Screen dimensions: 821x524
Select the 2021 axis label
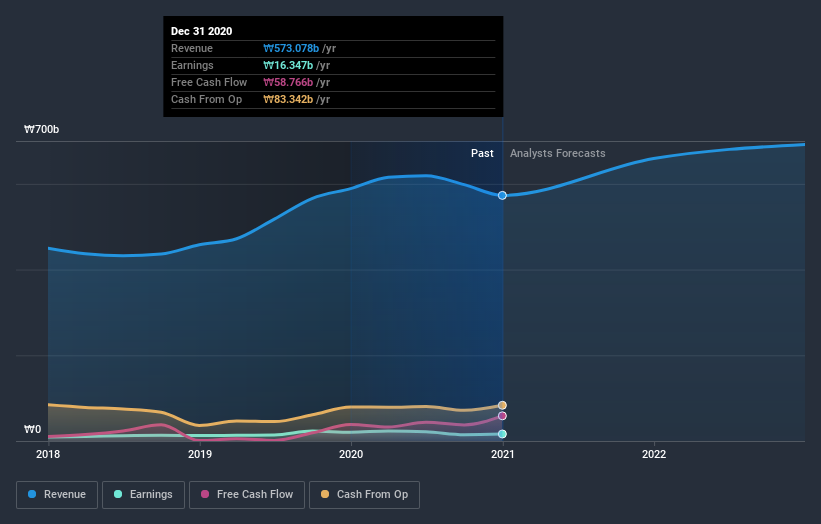click(x=503, y=454)
